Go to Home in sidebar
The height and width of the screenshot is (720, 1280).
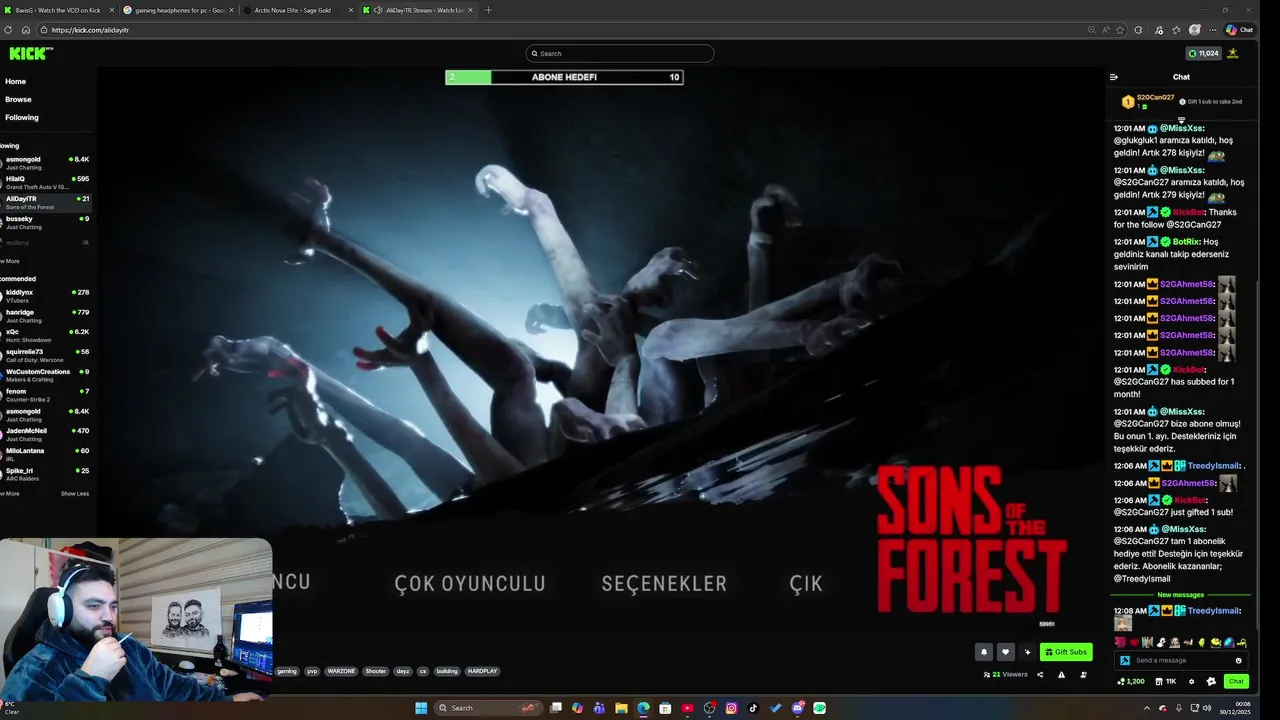[x=16, y=81]
